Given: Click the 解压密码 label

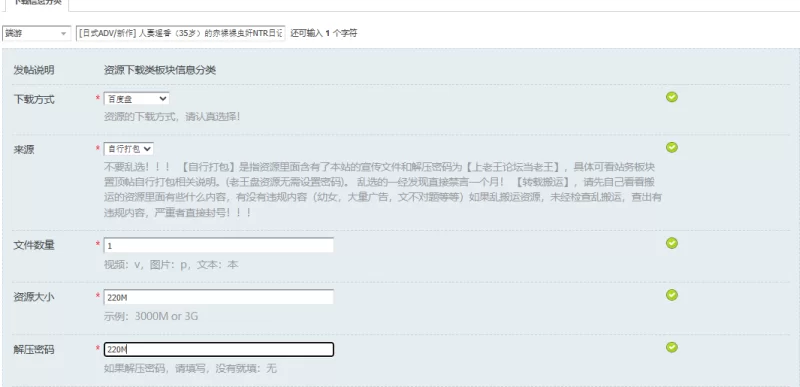Looking at the screenshot, I should pos(34,350).
